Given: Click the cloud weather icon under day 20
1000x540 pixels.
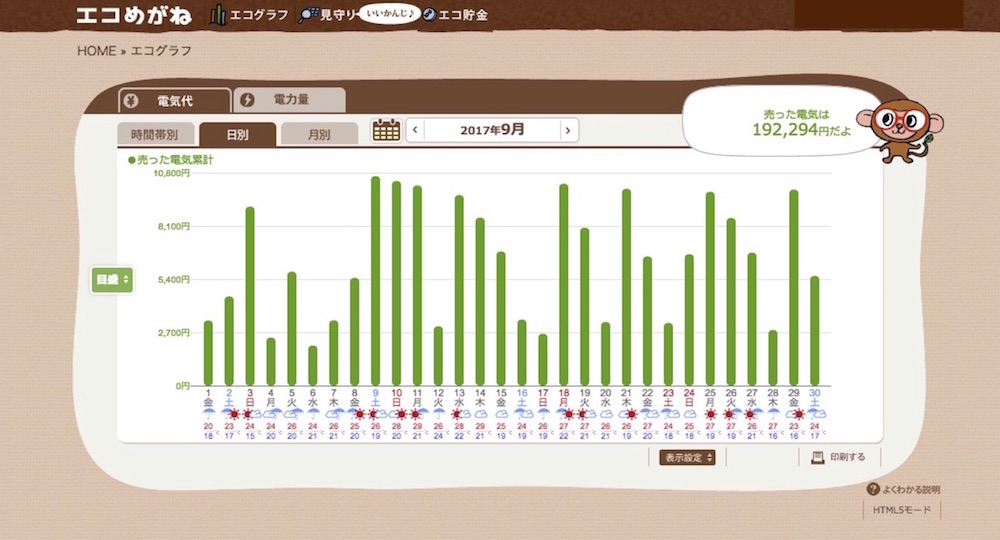Looking at the screenshot, I should point(606,414).
